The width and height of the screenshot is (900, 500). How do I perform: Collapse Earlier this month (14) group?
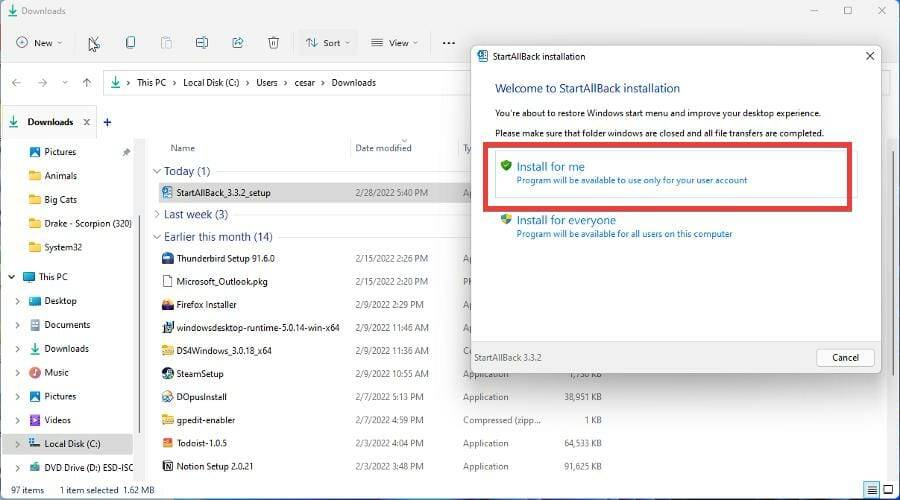point(157,237)
